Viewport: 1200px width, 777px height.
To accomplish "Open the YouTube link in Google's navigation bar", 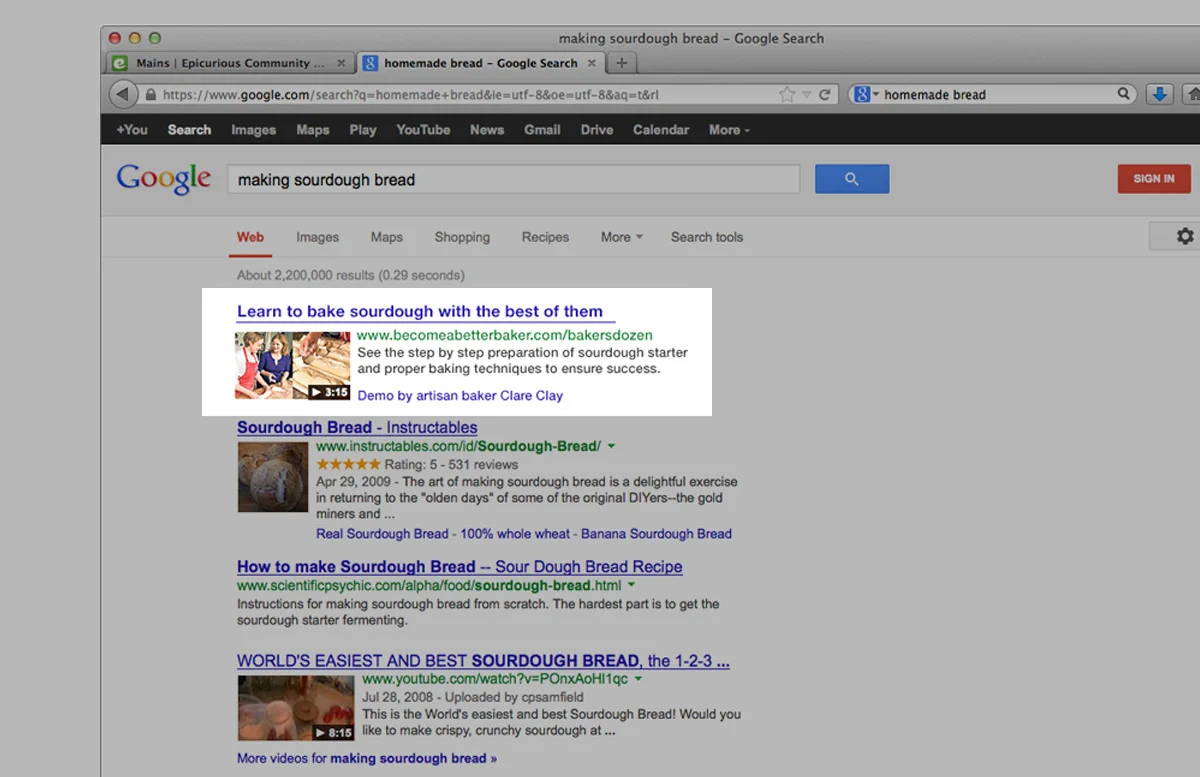I will pyautogui.click(x=423, y=129).
